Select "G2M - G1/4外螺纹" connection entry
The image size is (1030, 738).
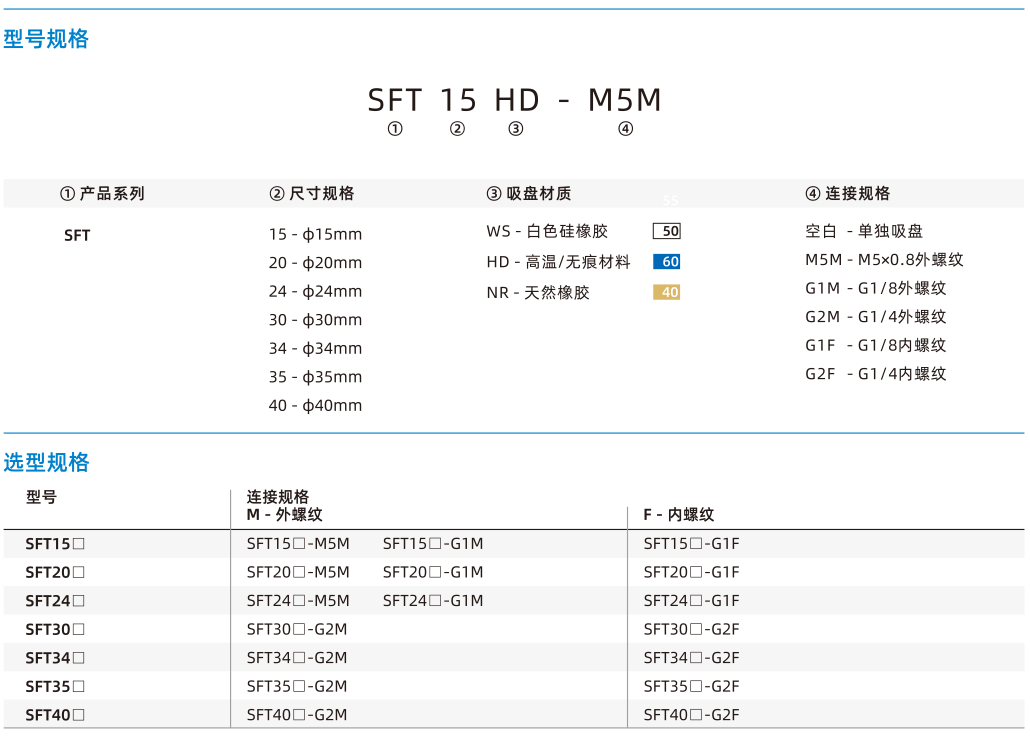tap(876, 317)
